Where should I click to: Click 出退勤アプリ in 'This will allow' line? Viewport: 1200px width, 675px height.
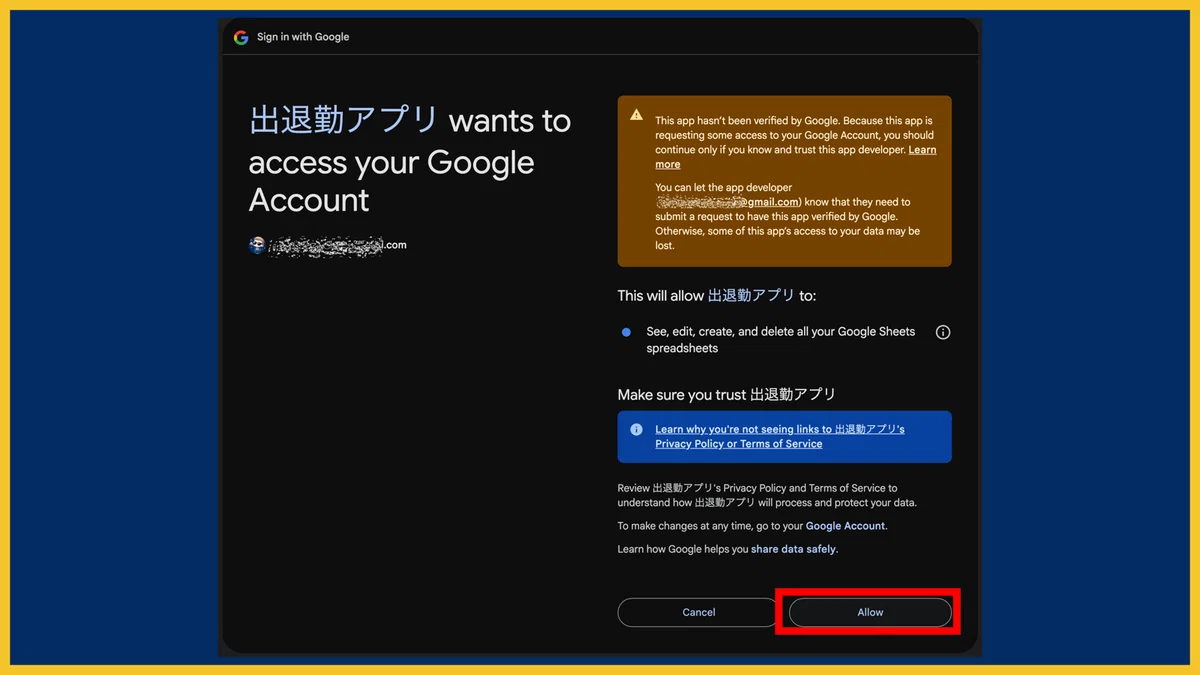tap(751, 296)
